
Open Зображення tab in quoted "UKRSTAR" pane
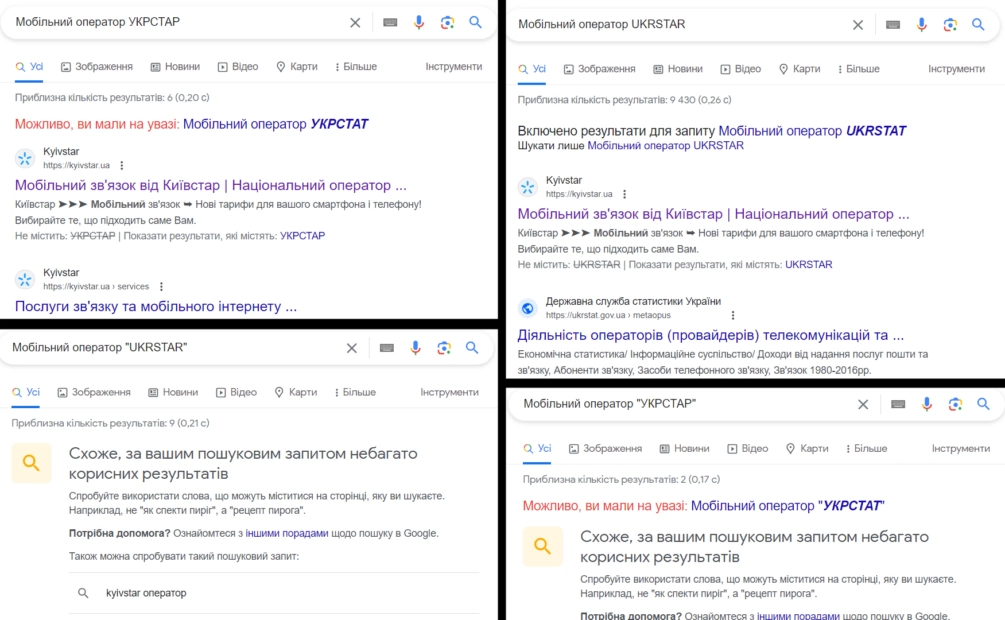94,392
